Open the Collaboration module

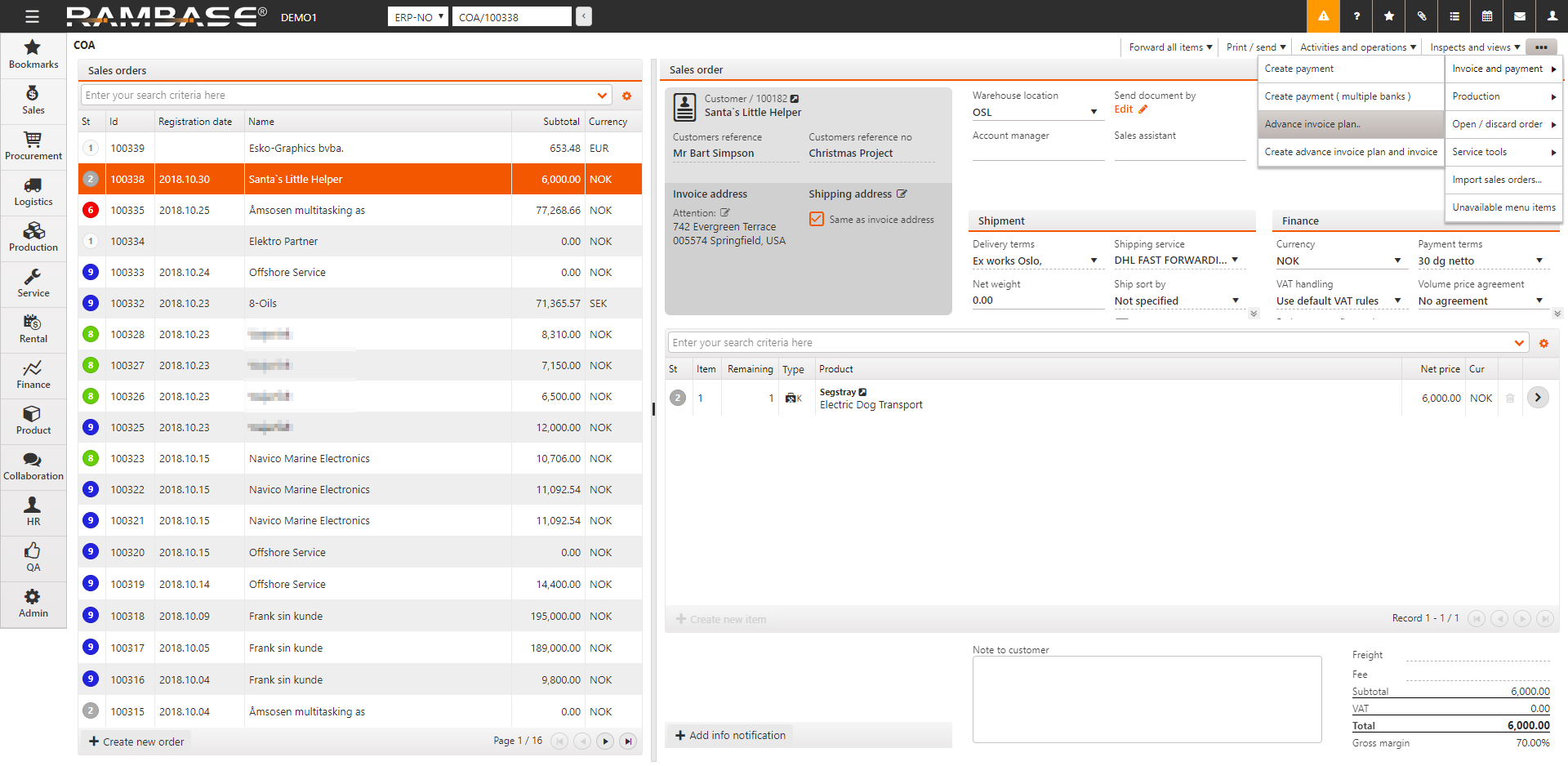[x=33, y=465]
